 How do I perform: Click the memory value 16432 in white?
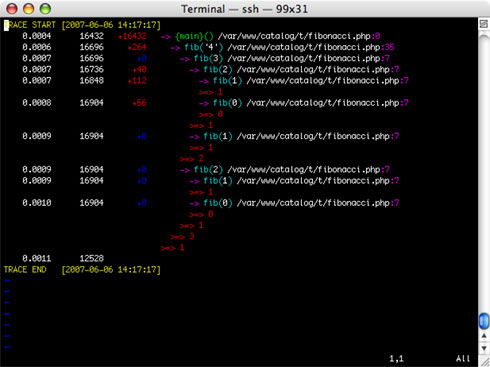click(92, 36)
